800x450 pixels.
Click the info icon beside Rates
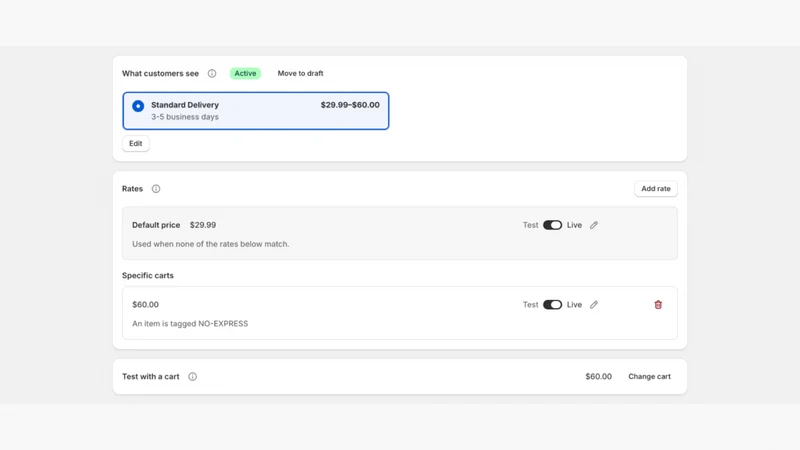coord(156,189)
